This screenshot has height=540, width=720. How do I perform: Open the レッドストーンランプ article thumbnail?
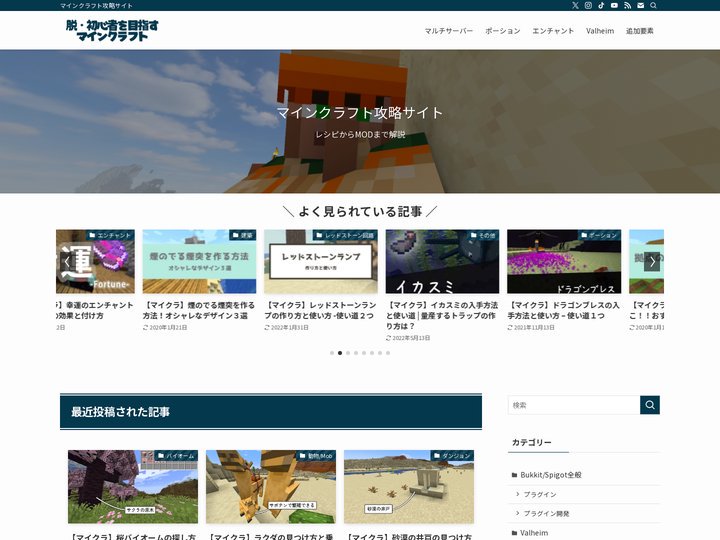[321, 262]
